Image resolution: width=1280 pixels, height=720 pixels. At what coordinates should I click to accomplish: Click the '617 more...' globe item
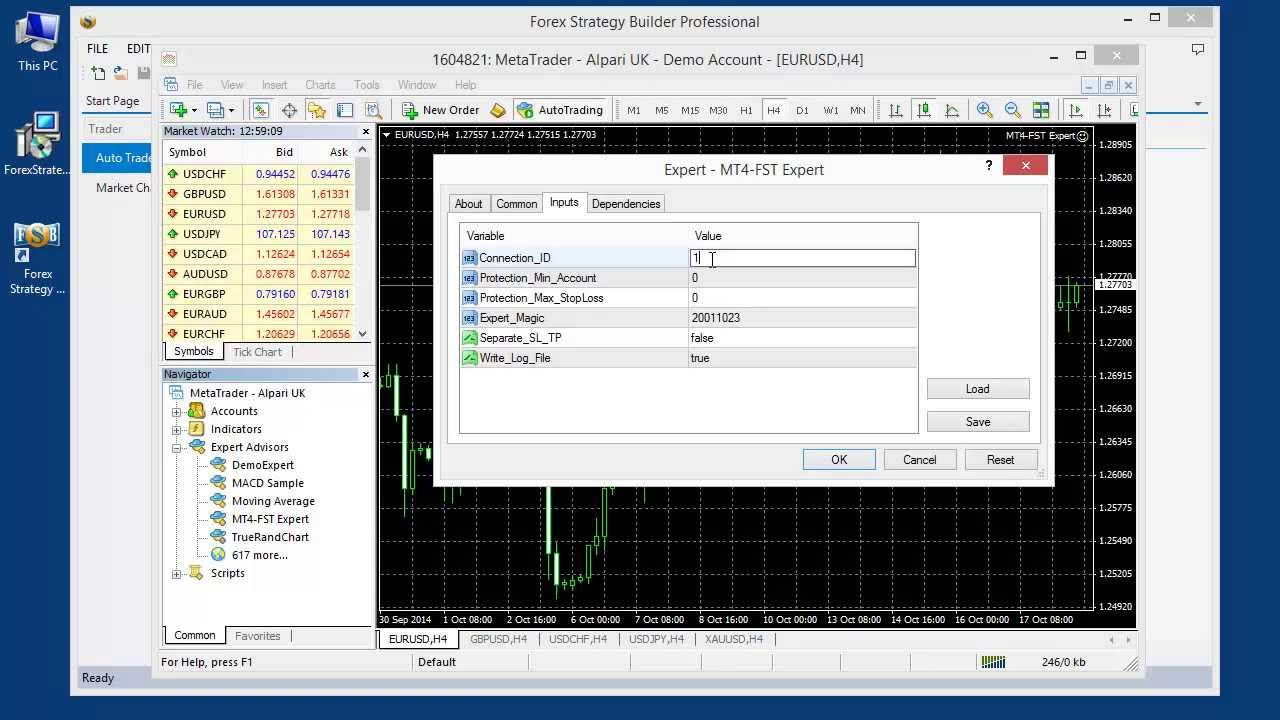[x=259, y=555]
